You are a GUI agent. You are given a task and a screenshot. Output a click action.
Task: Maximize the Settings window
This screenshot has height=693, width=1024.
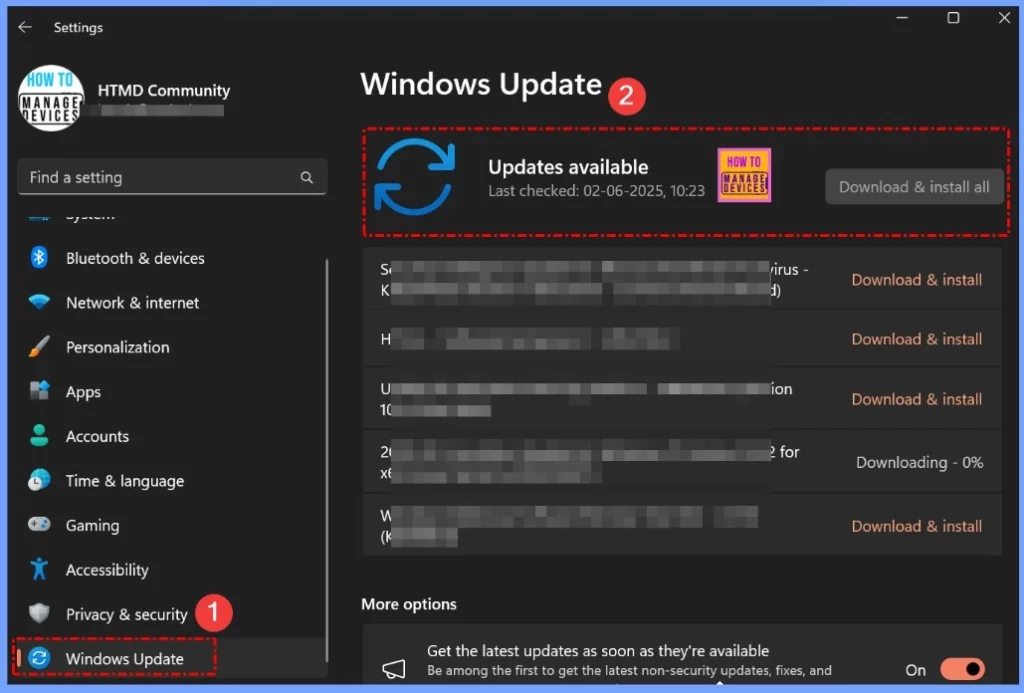(953, 18)
